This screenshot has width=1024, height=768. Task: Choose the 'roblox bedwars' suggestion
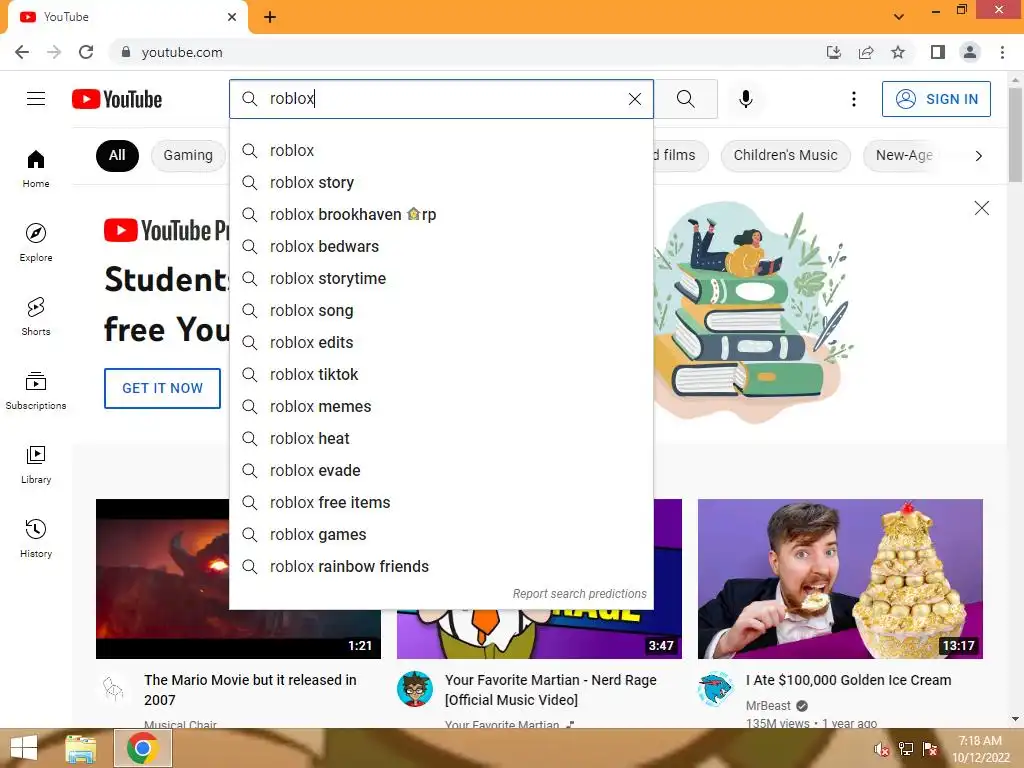point(441,247)
